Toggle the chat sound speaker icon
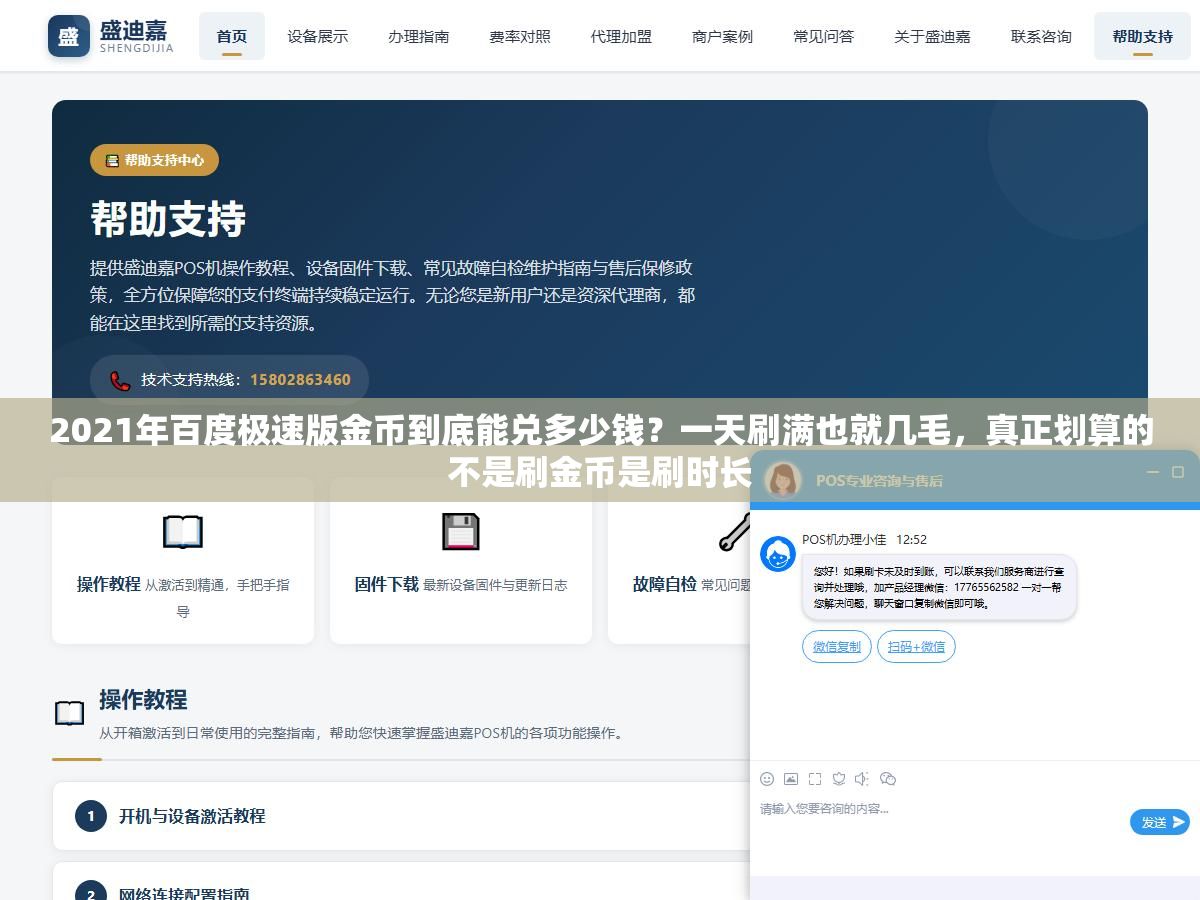The image size is (1200, 900). 862,779
